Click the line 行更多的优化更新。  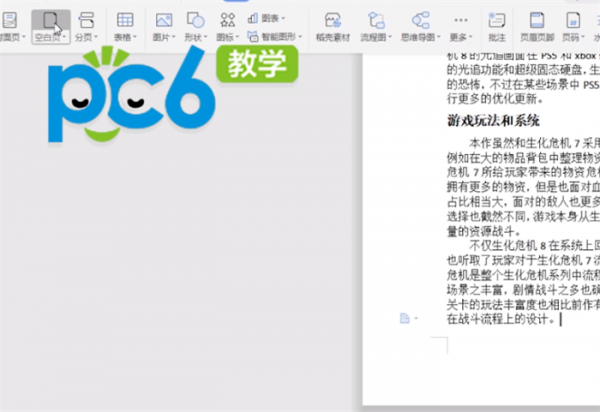point(495,99)
